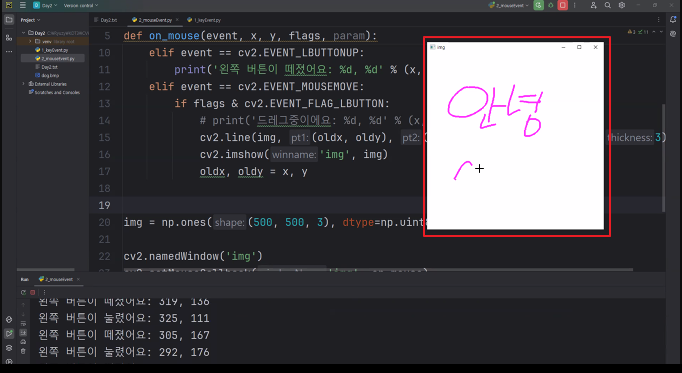
Task: Go to previous highlighted problem arrow
Action: pos(654,32)
